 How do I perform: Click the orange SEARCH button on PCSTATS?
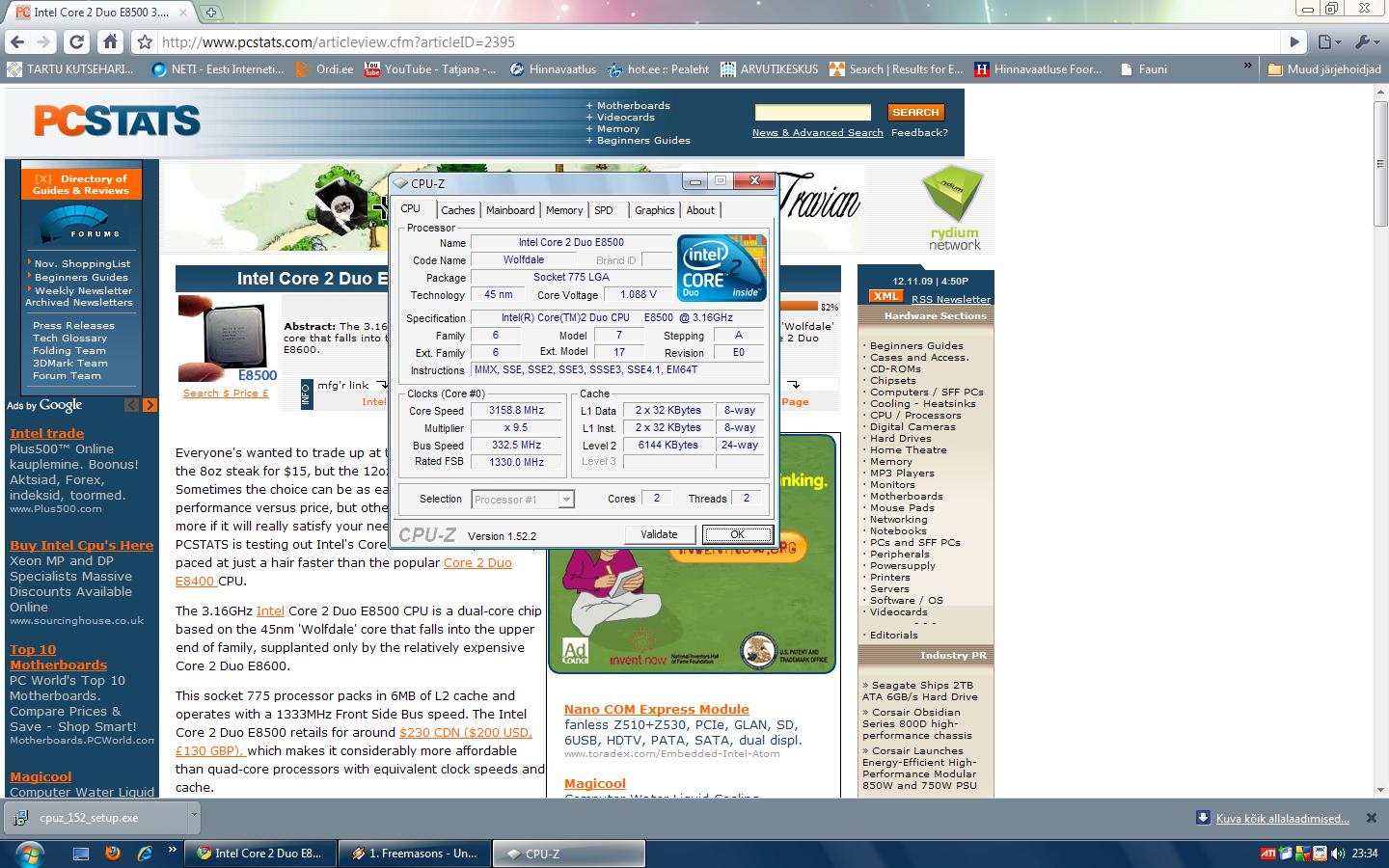click(x=915, y=112)
